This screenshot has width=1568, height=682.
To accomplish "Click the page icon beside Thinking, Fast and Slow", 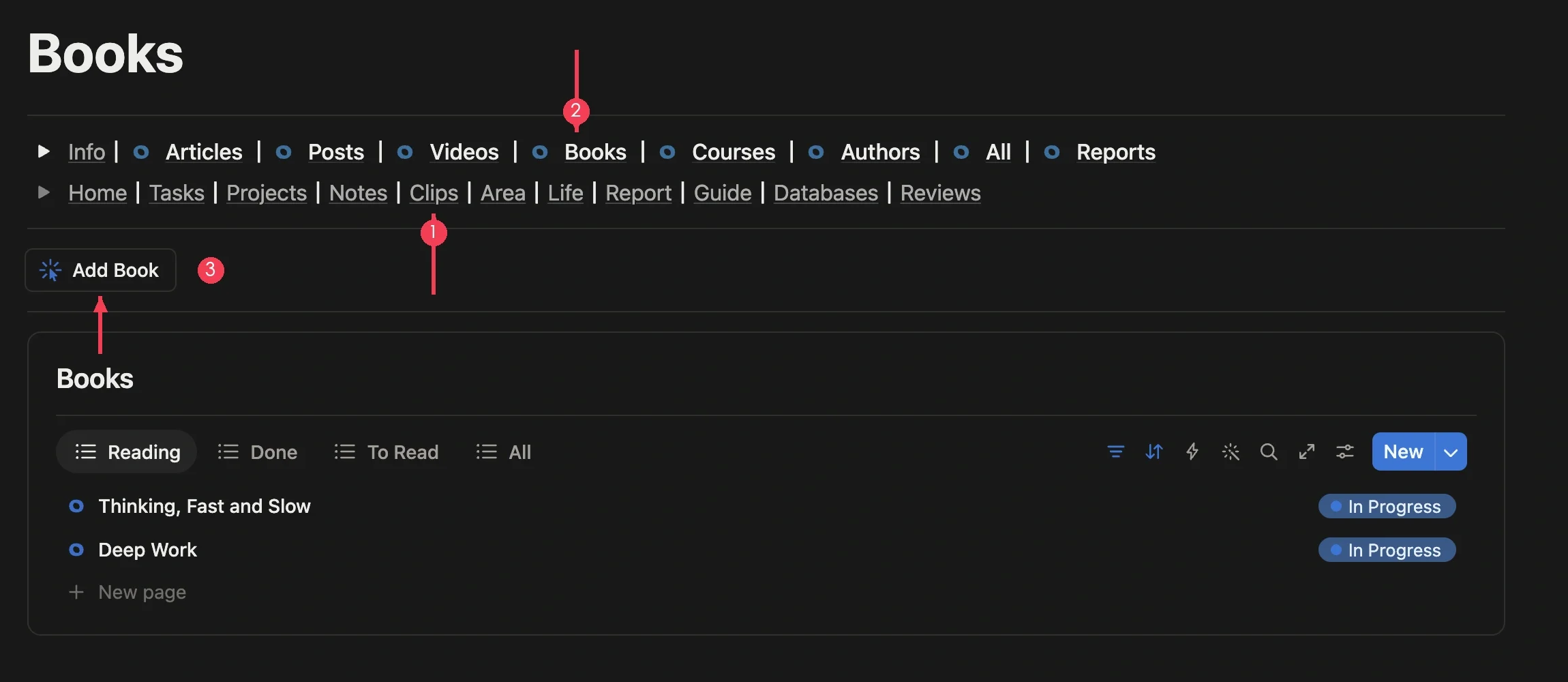I will pos(76,506).
